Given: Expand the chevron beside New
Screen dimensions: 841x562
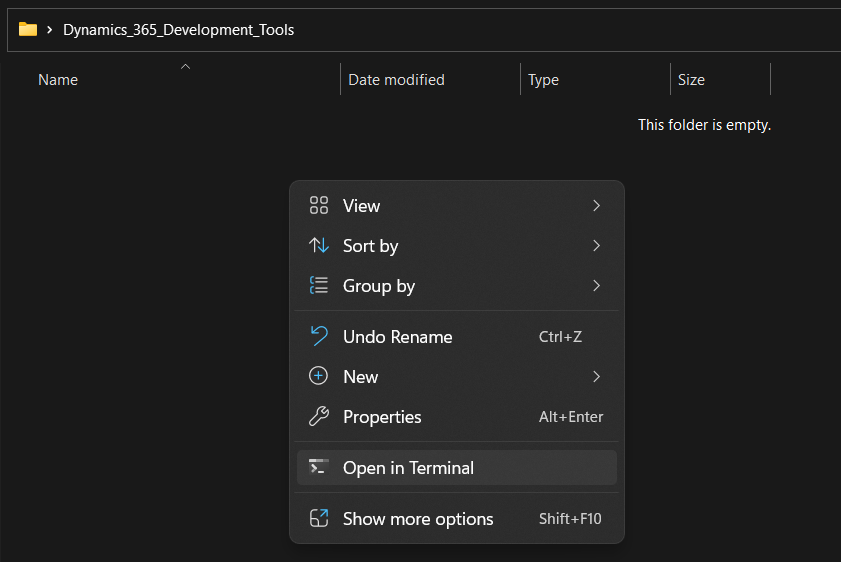Looking at the screenshot, I should (x=596, y=376).
